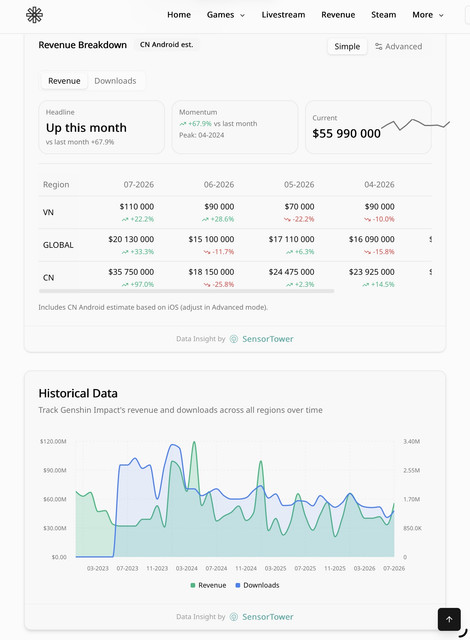Select the VN region row label
Image resolution: width=470 pixels, height=640 pixels.
pyautogui.click(x=48, y=212)
